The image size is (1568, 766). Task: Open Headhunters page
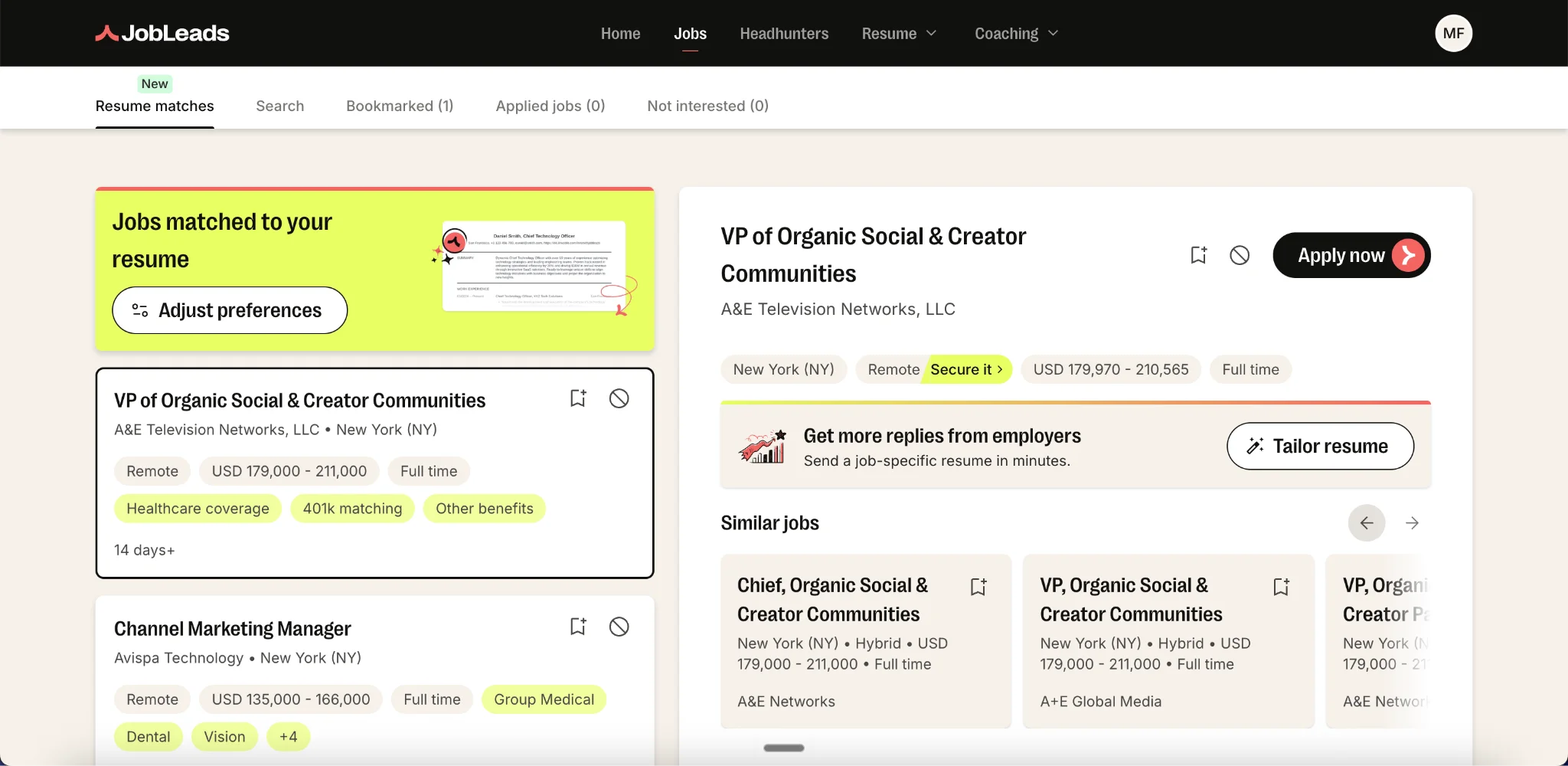point(784,34)
